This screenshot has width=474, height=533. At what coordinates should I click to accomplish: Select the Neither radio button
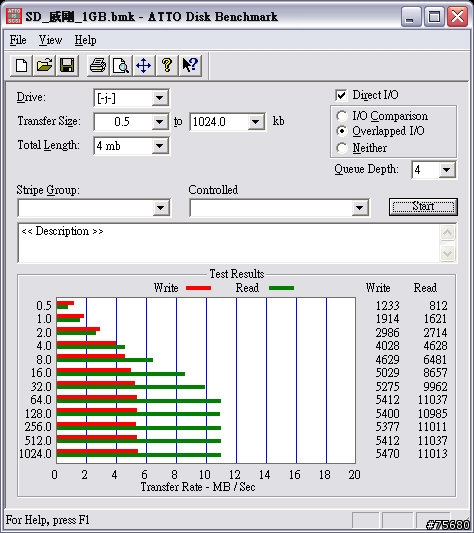[341, 148]
